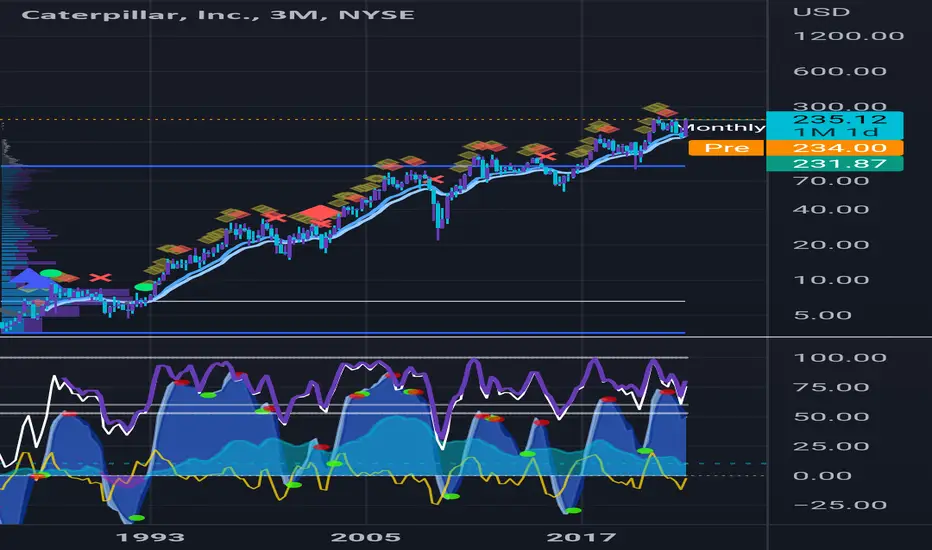The image size is (932, 550).
Task: Click the 75.00 oscillator scale label
Action: point(831,387)
